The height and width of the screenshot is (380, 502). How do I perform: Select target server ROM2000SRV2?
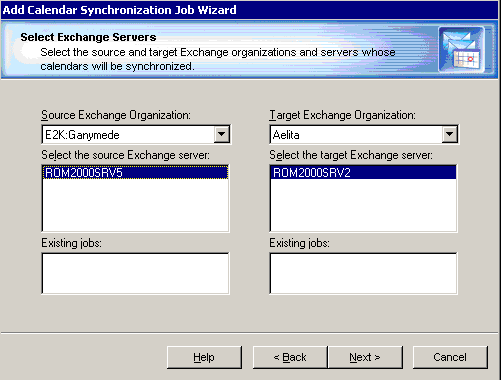click(363, 173)
